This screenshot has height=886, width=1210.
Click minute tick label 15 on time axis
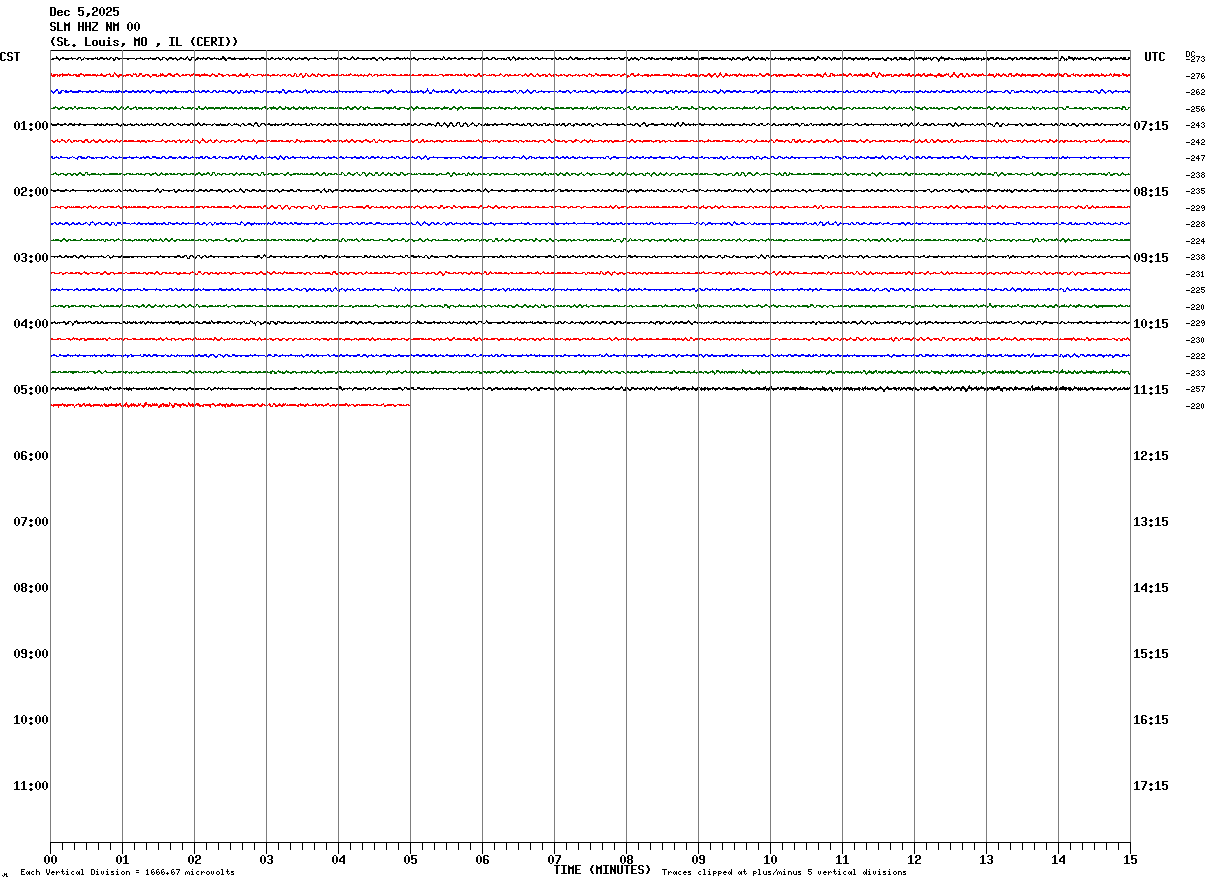(x=1130, y=860)
